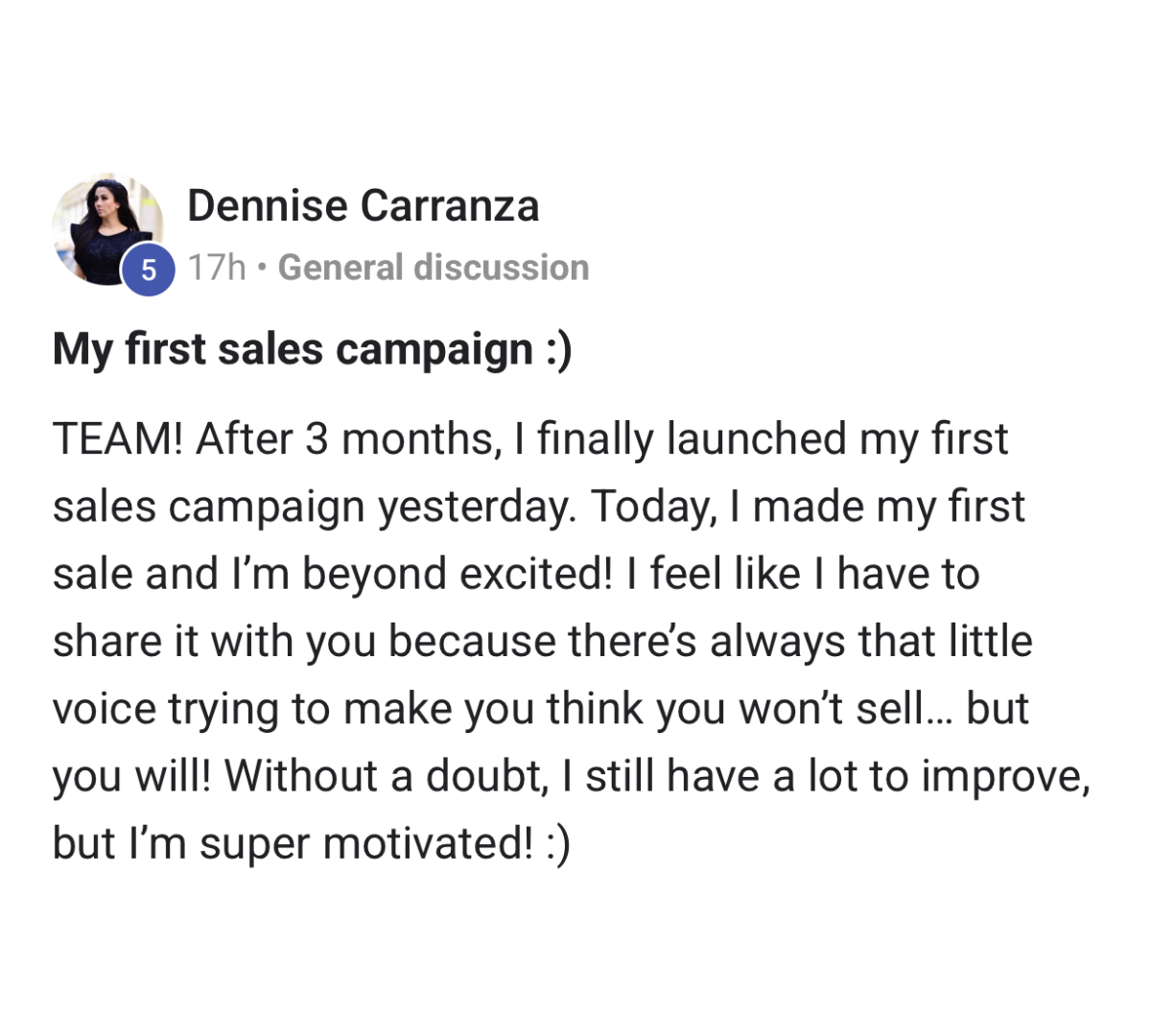Image resolution: width=1151 pixels, height=1036 pixels.
Task: Click the smiley emoticon ending the post body
Action: pyautogui.click(x=556, y=844)
